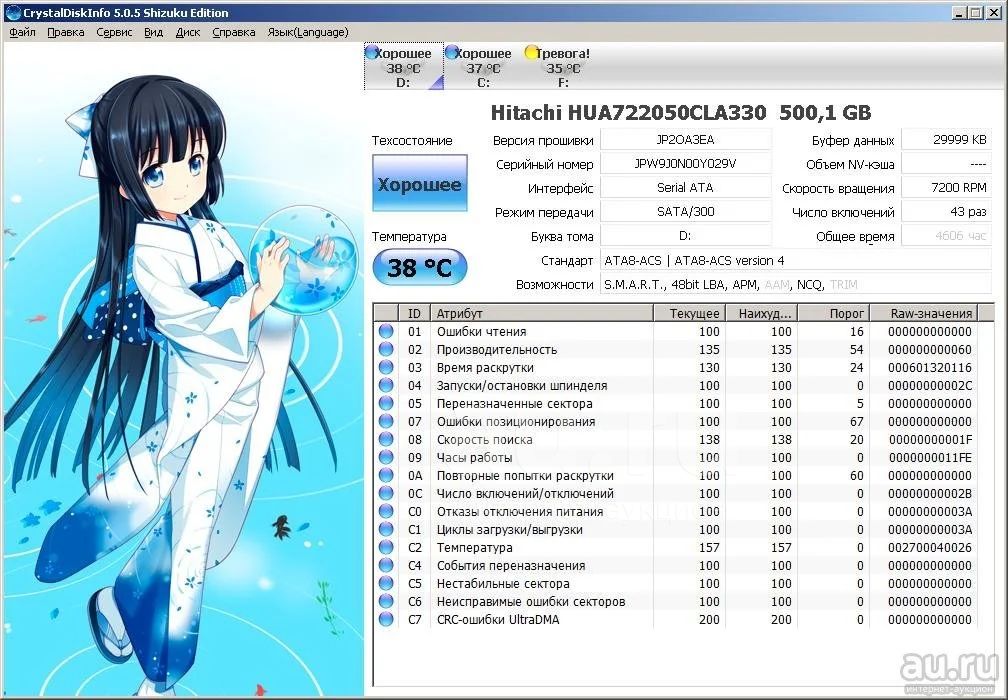Screen dimensions: 1008x700
Task: Click the drive letter field D:
Action: pos(685,236)
